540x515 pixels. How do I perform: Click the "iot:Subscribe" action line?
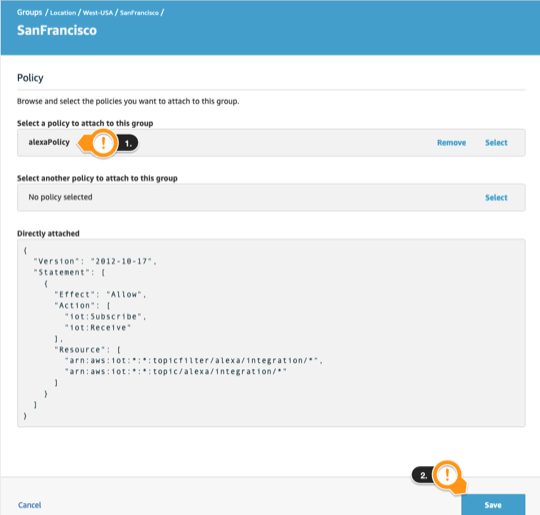point(105,316)
